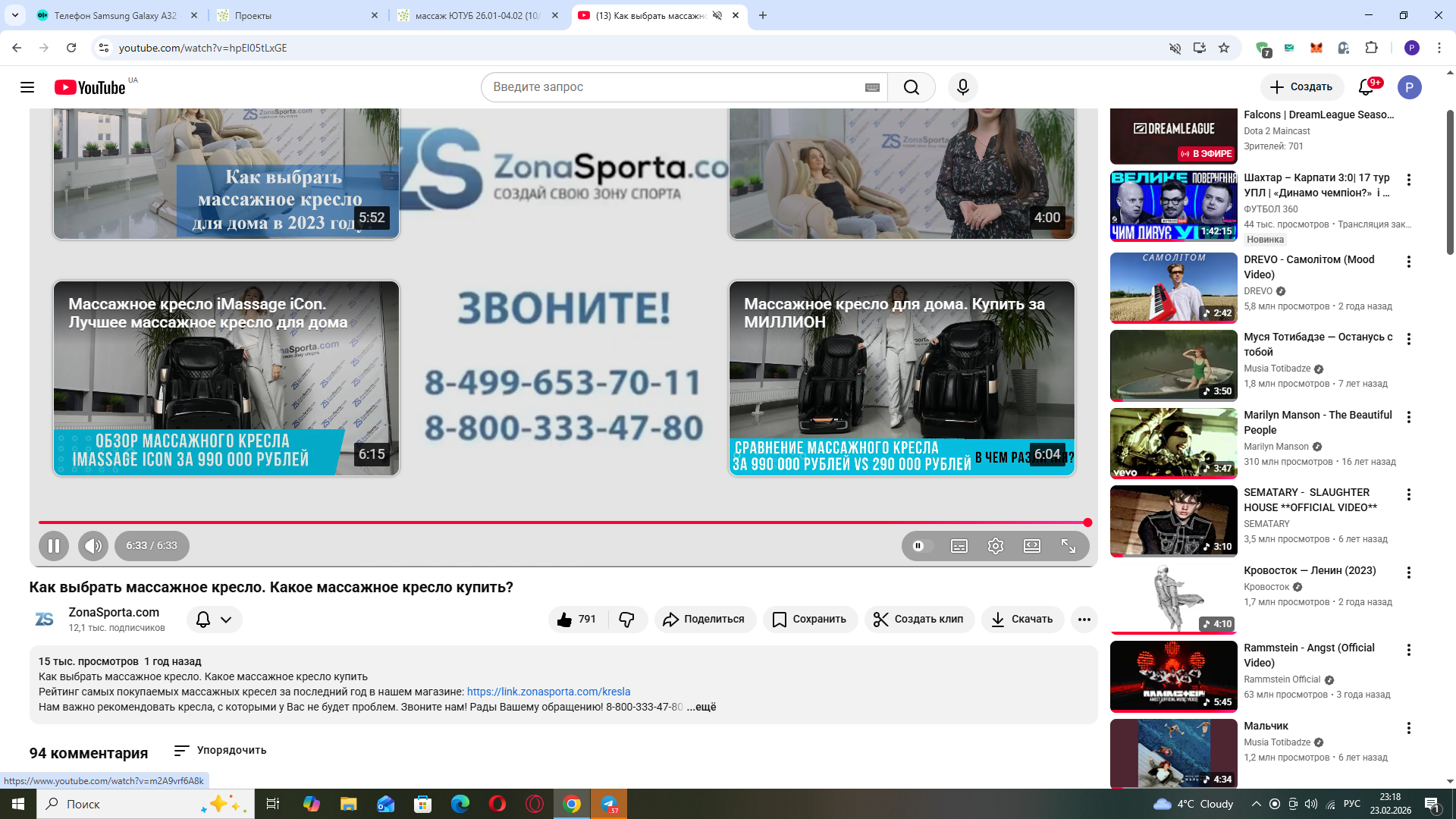Pause the video with the pause button
Image resolution: width=1456 pixels, height=819 pixels.
point(54,546)
